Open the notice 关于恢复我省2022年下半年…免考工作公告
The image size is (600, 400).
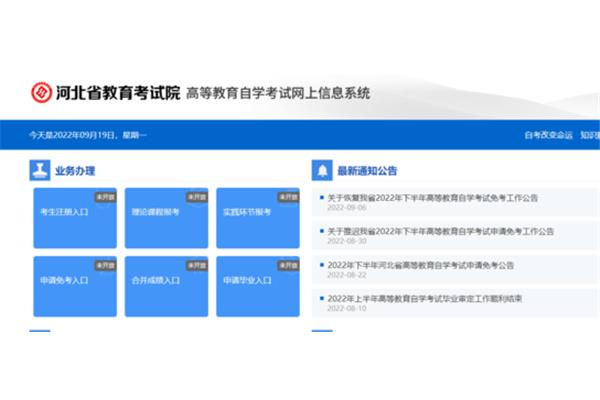coord(433,198)
